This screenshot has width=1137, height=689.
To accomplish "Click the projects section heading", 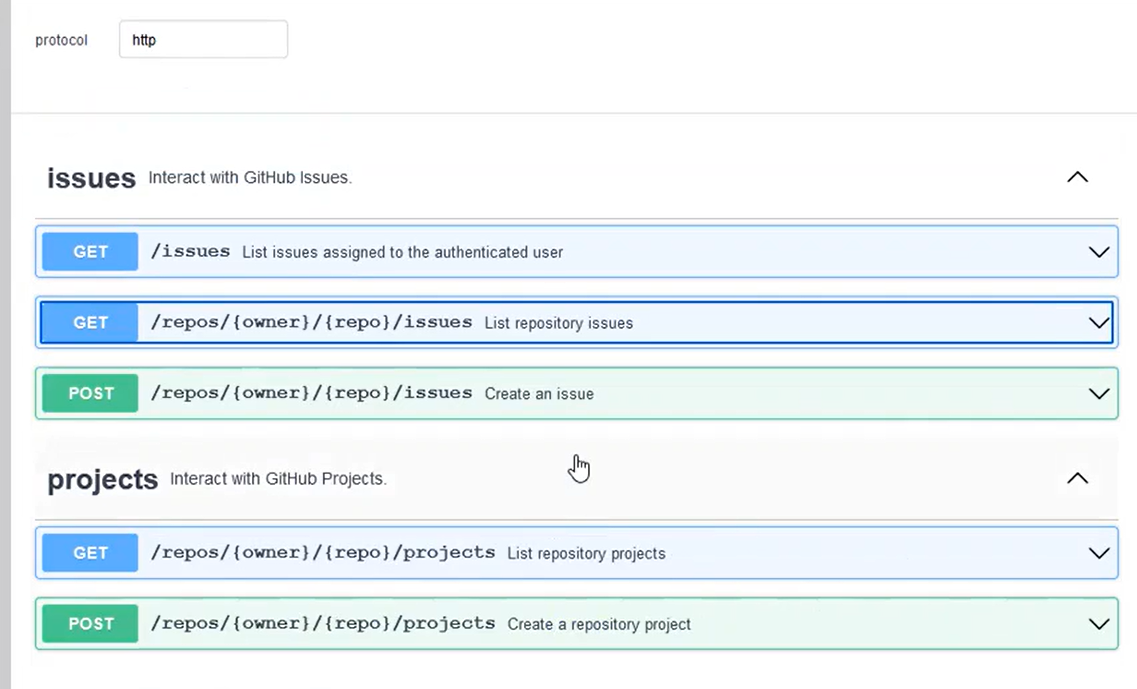I will pos(103,480).
